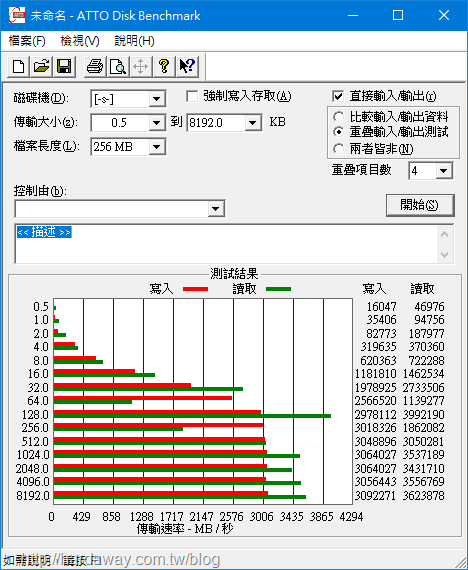The image size is (468, 570).
Task: Expand the 磁碟機 drive dropdown
Action: [157, 99]
